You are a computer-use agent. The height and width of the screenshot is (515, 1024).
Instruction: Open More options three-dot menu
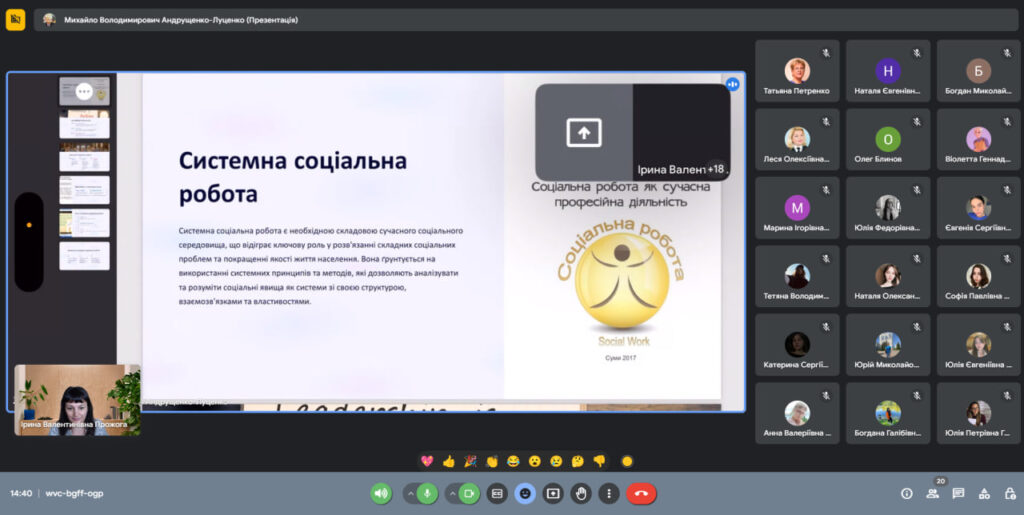point(609,493)
